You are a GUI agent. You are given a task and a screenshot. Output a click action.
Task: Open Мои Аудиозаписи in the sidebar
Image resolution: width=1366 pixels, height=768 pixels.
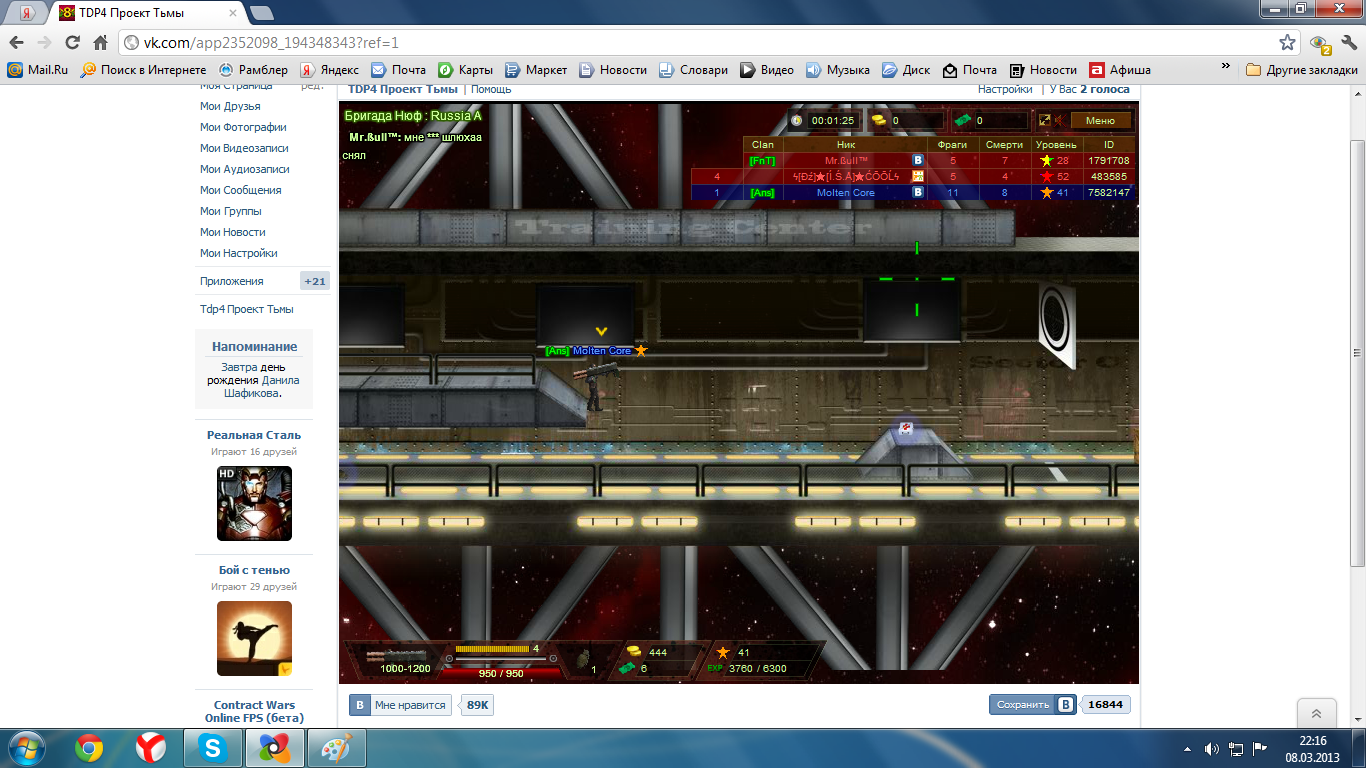coord(245,169)
